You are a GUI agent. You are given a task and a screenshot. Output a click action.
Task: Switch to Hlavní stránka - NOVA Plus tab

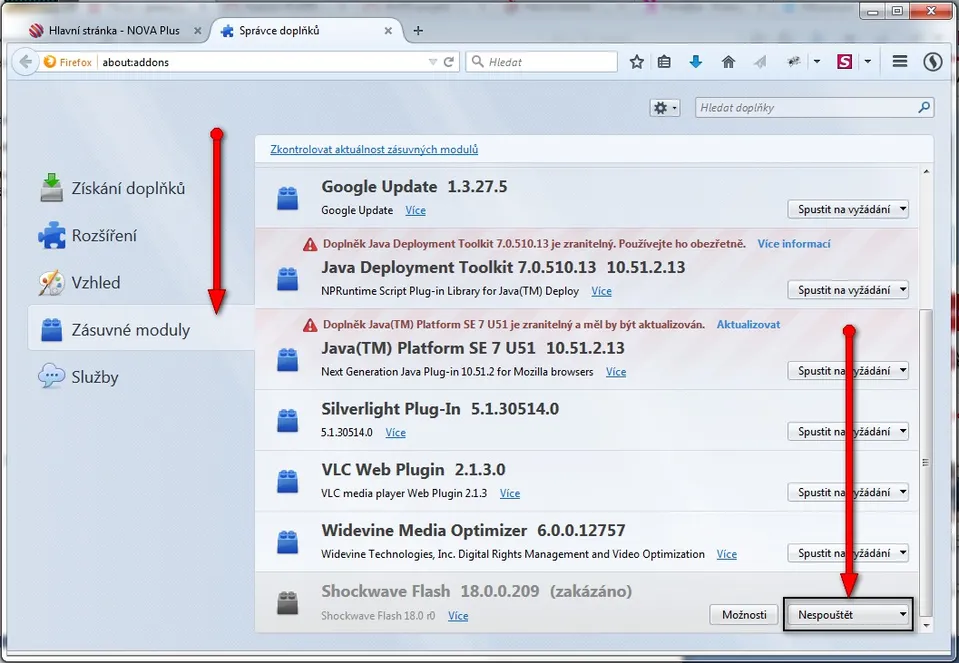pyautogui.click(x=114, y=31)
